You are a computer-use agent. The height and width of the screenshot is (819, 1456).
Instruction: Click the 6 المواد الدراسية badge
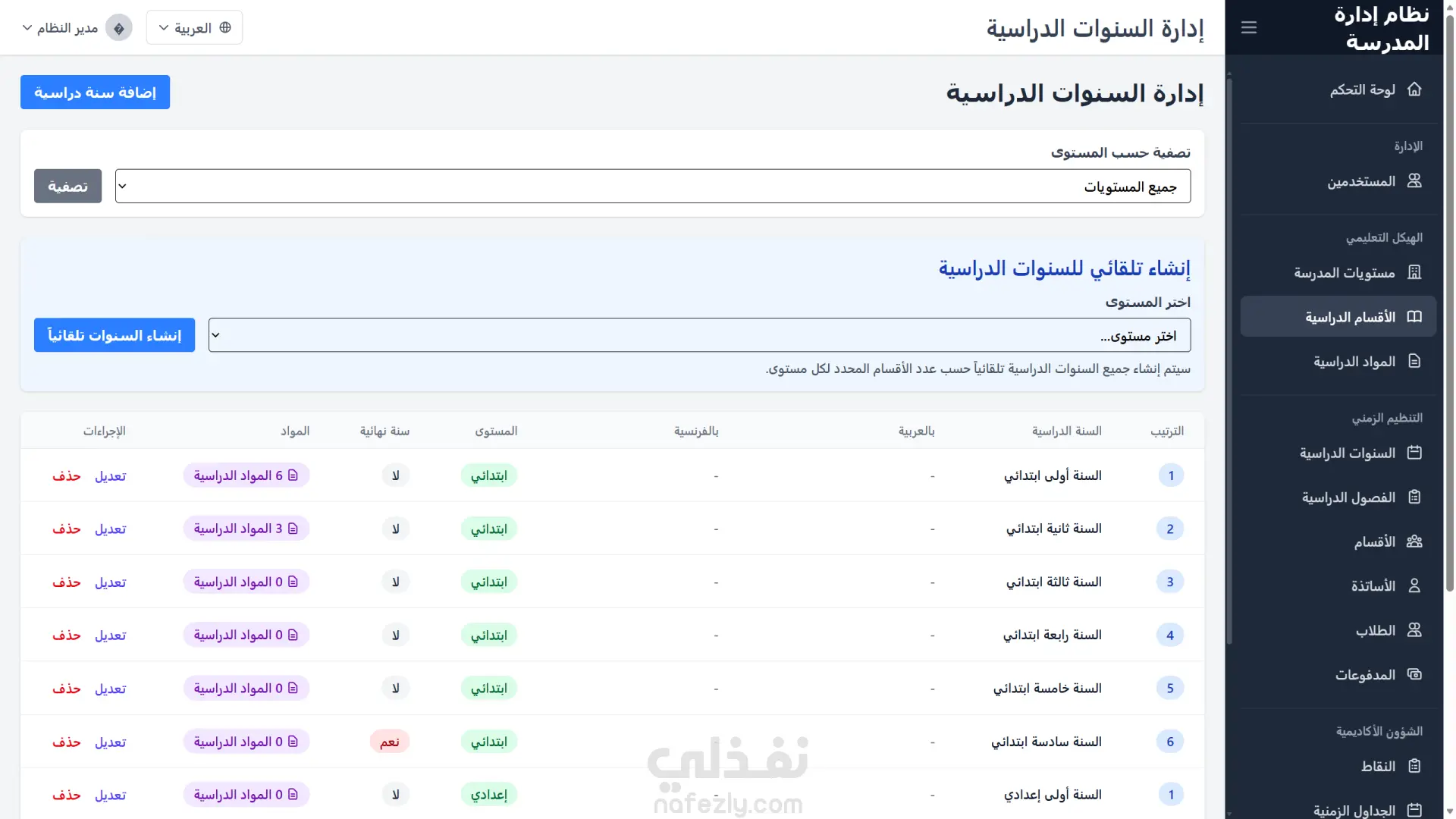tap(246, 475)
